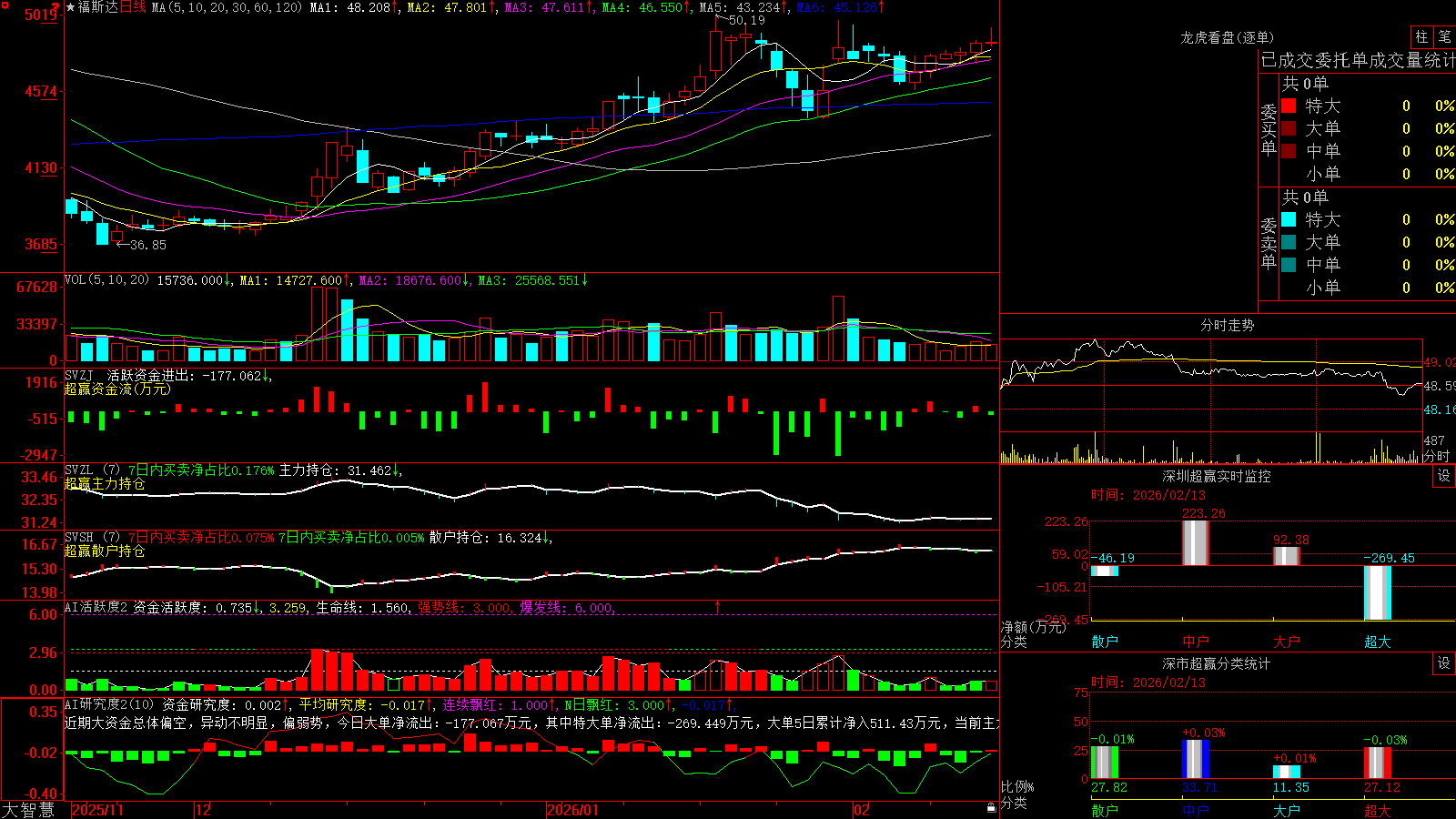This screenshot has height=819, width=1456.
Task: Click the -269.45 超大 bar in 实时监控 chart
Action: (x=1378, y=593)
